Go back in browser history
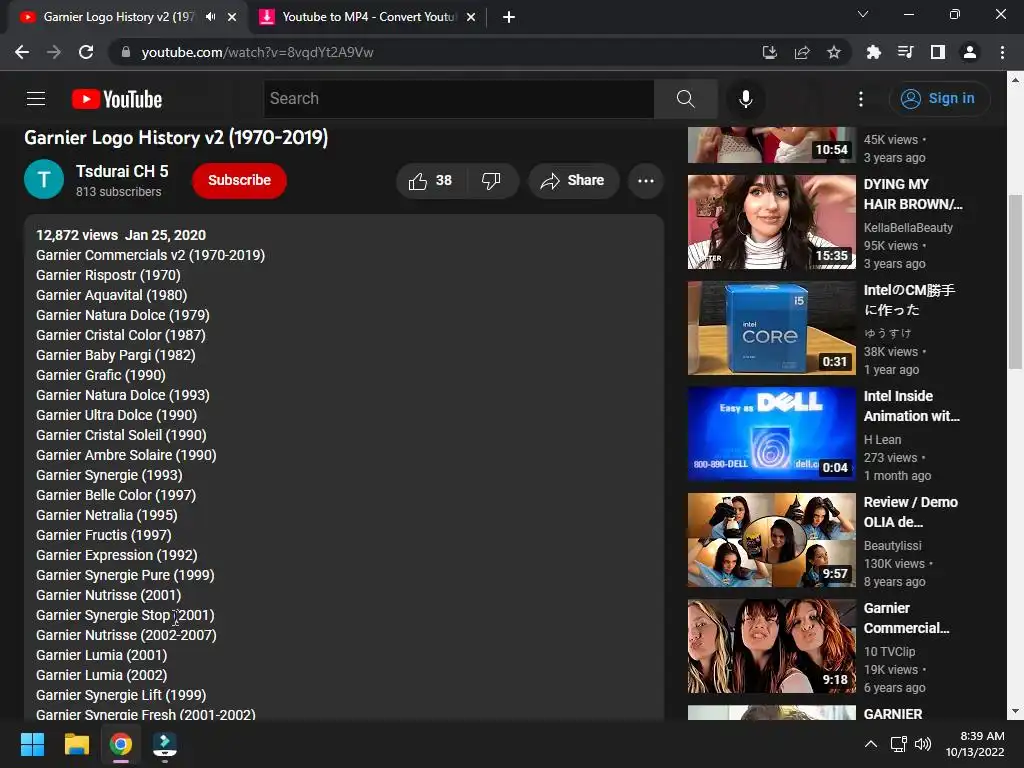 click(22, 52)
